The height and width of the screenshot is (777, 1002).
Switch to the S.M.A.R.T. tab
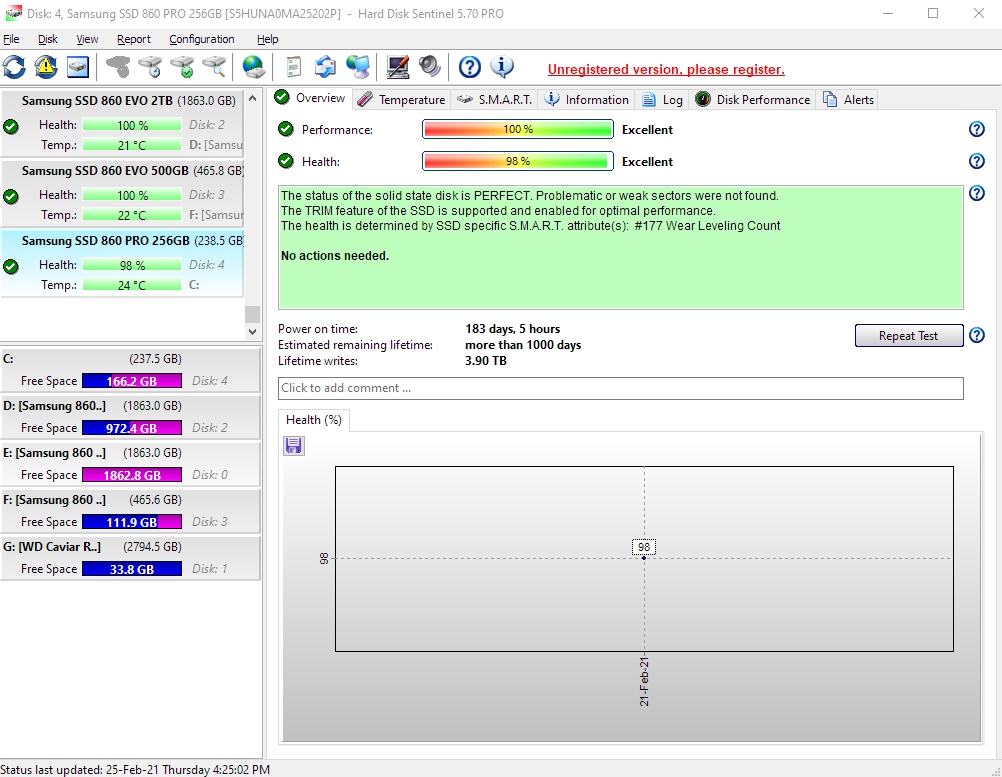pyautogui.click(x=496, y=99)
